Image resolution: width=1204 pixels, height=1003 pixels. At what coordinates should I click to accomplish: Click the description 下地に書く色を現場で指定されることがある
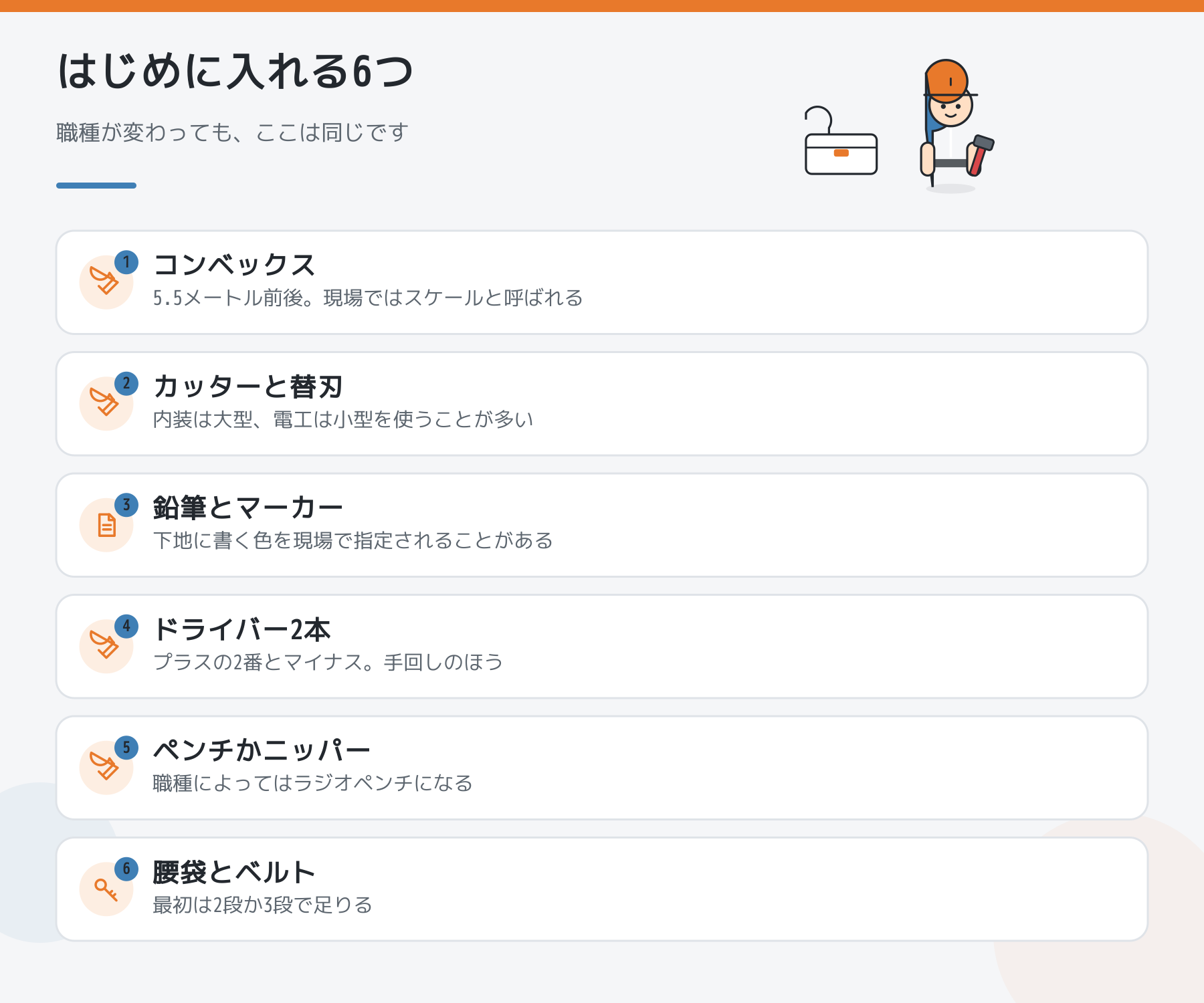pos(353,540)
